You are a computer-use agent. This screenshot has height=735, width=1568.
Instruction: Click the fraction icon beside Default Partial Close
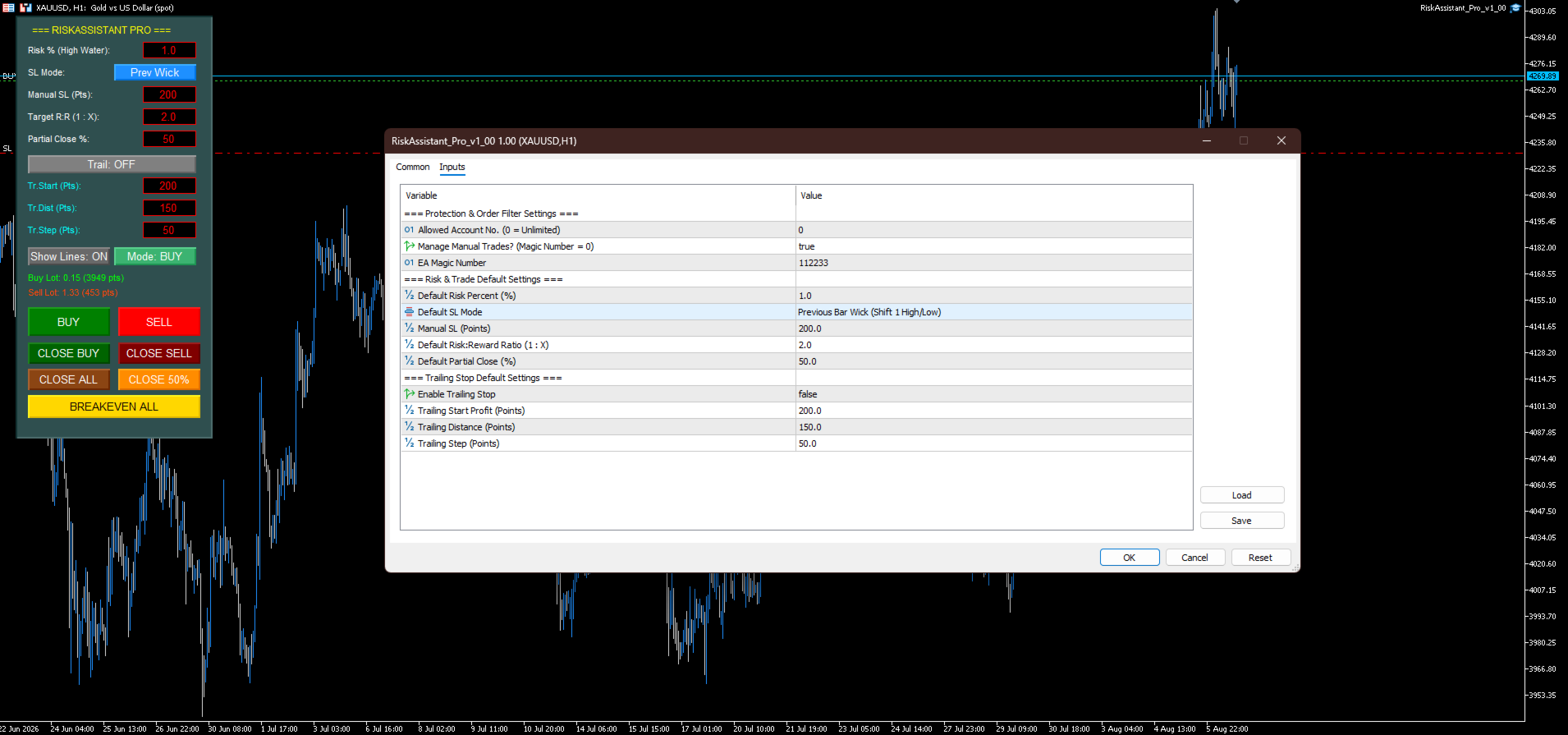click(409, 361)
